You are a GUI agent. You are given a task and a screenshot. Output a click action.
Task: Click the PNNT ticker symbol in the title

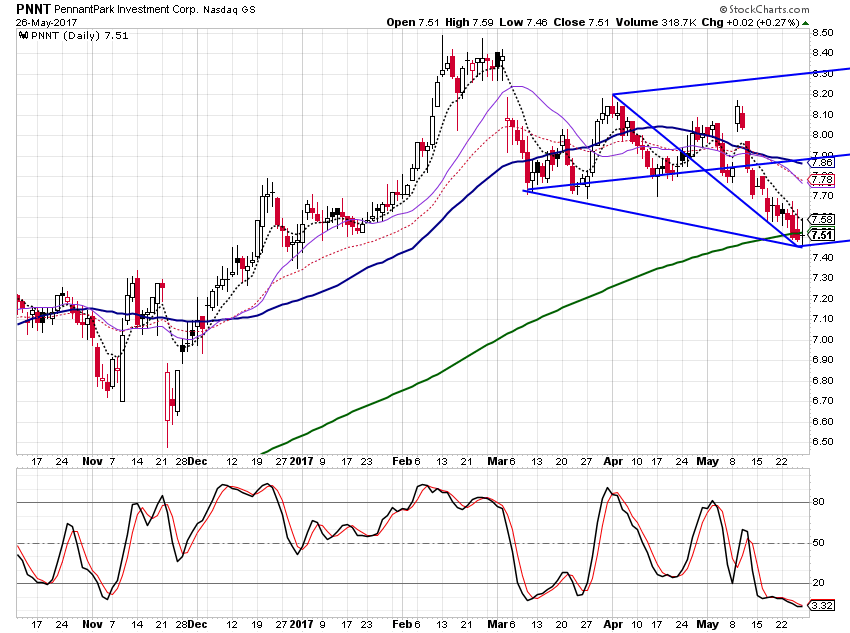34,9
